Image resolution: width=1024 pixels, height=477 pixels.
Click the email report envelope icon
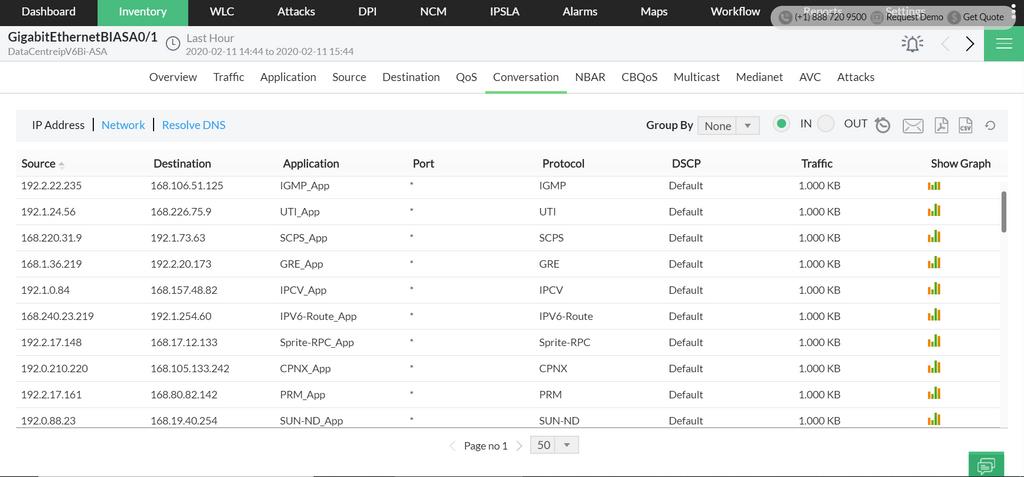coord(912,125)
